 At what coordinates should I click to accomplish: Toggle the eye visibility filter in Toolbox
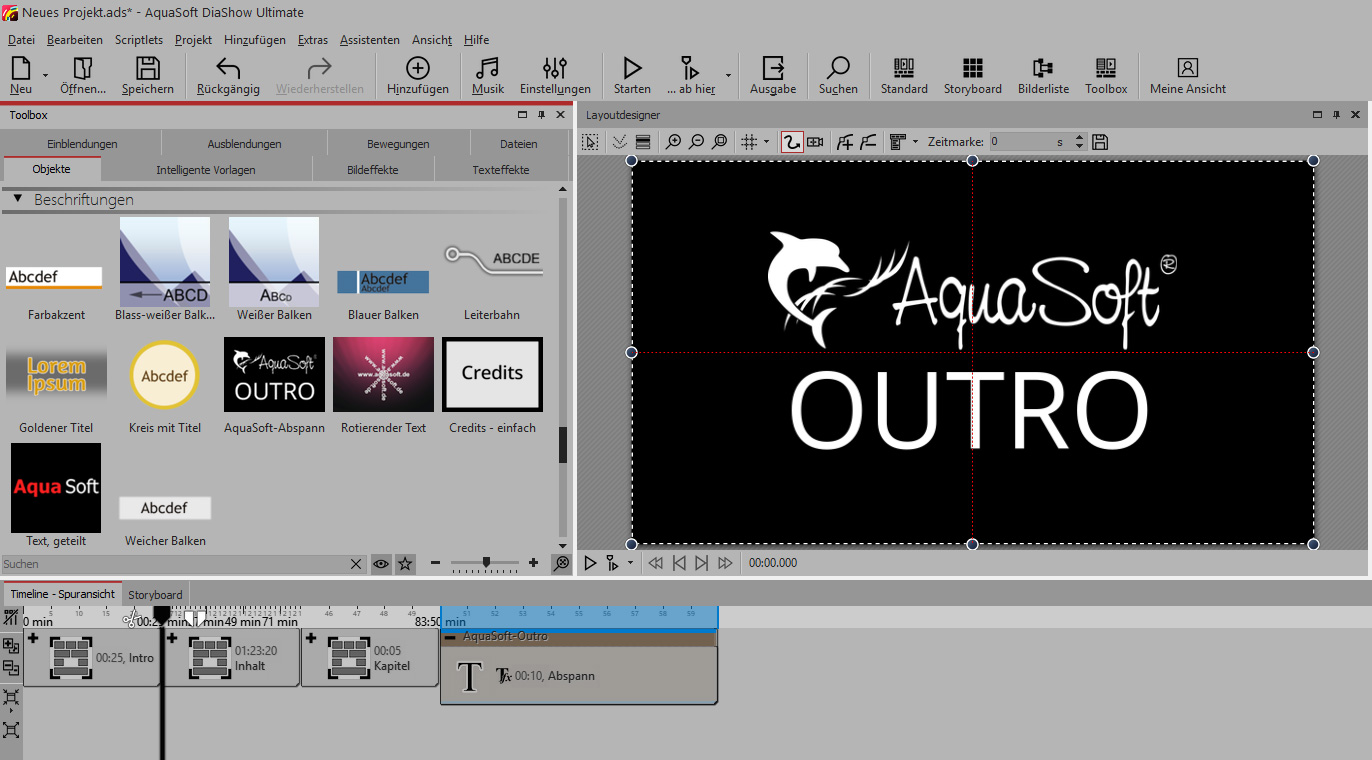pos(381,564)
